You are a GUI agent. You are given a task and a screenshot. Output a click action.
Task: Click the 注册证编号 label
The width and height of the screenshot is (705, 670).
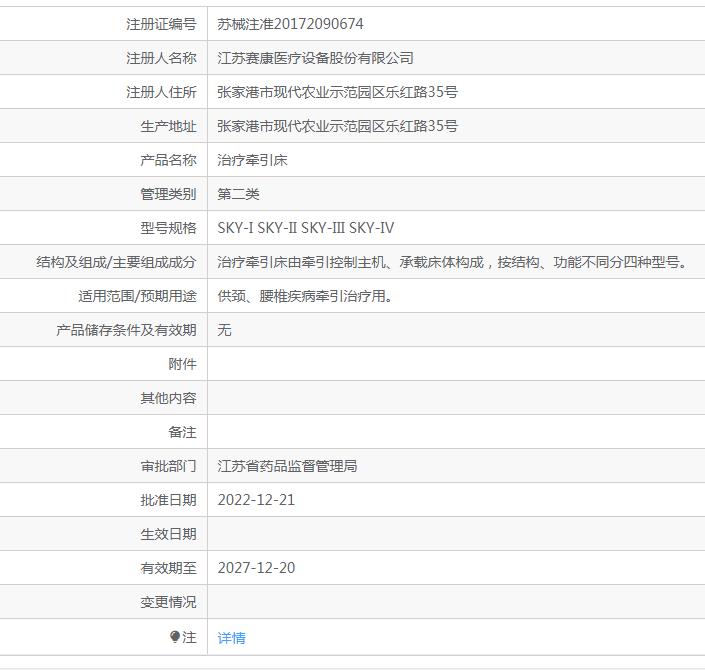pos(161,24)
